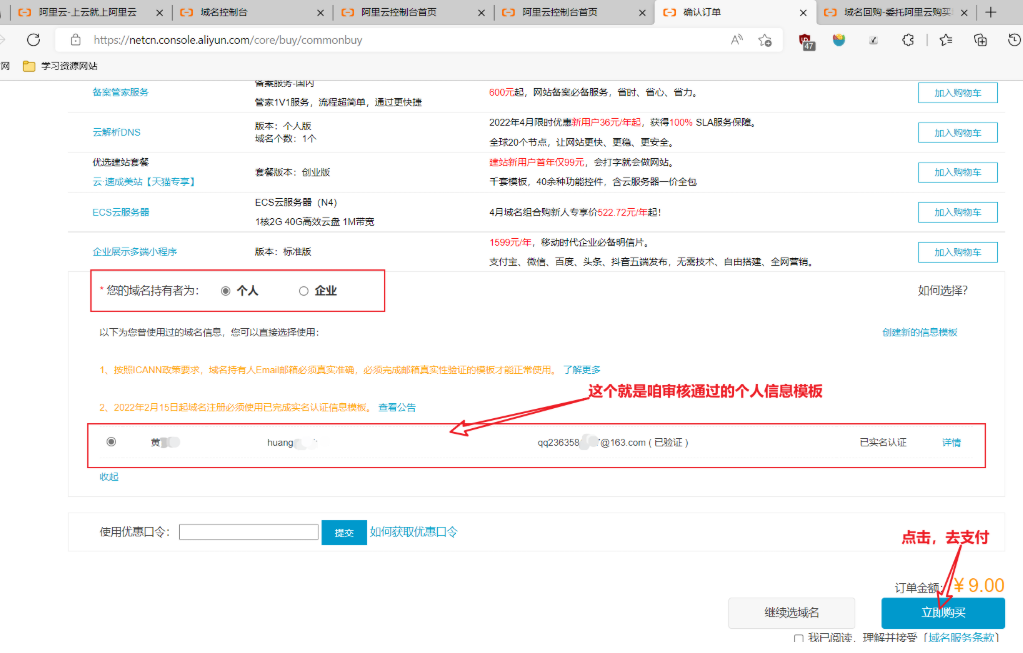Image resolution: width=1023 pixels, height=653 pixels.
Task: Open the ECS云服务器 link
Action: 121,212
